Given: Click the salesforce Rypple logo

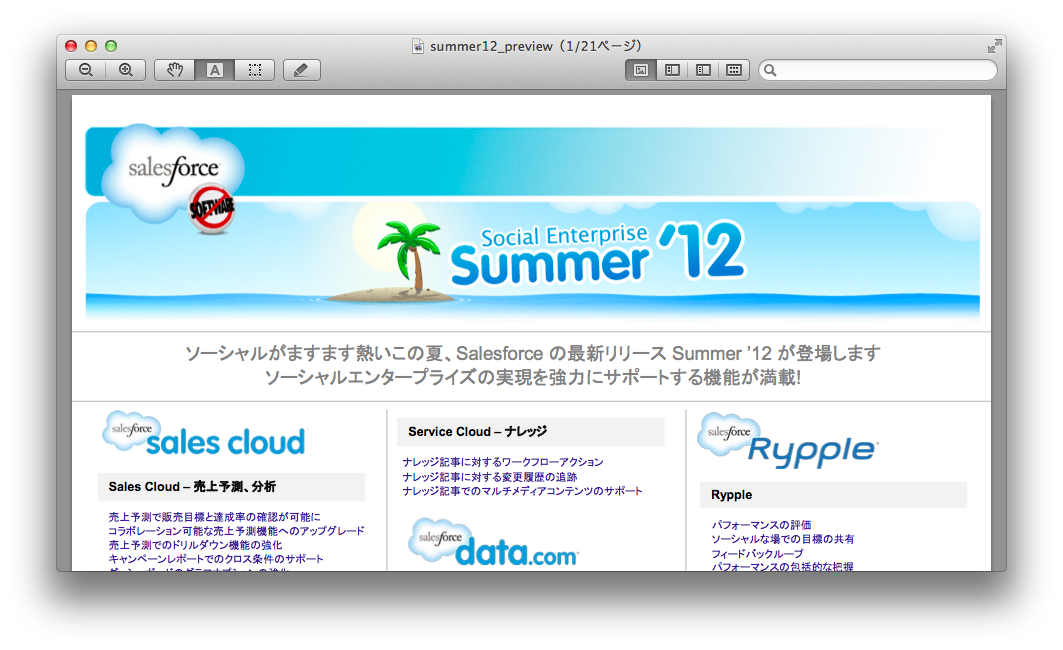Looking at the screenshot, I should 788,441.
